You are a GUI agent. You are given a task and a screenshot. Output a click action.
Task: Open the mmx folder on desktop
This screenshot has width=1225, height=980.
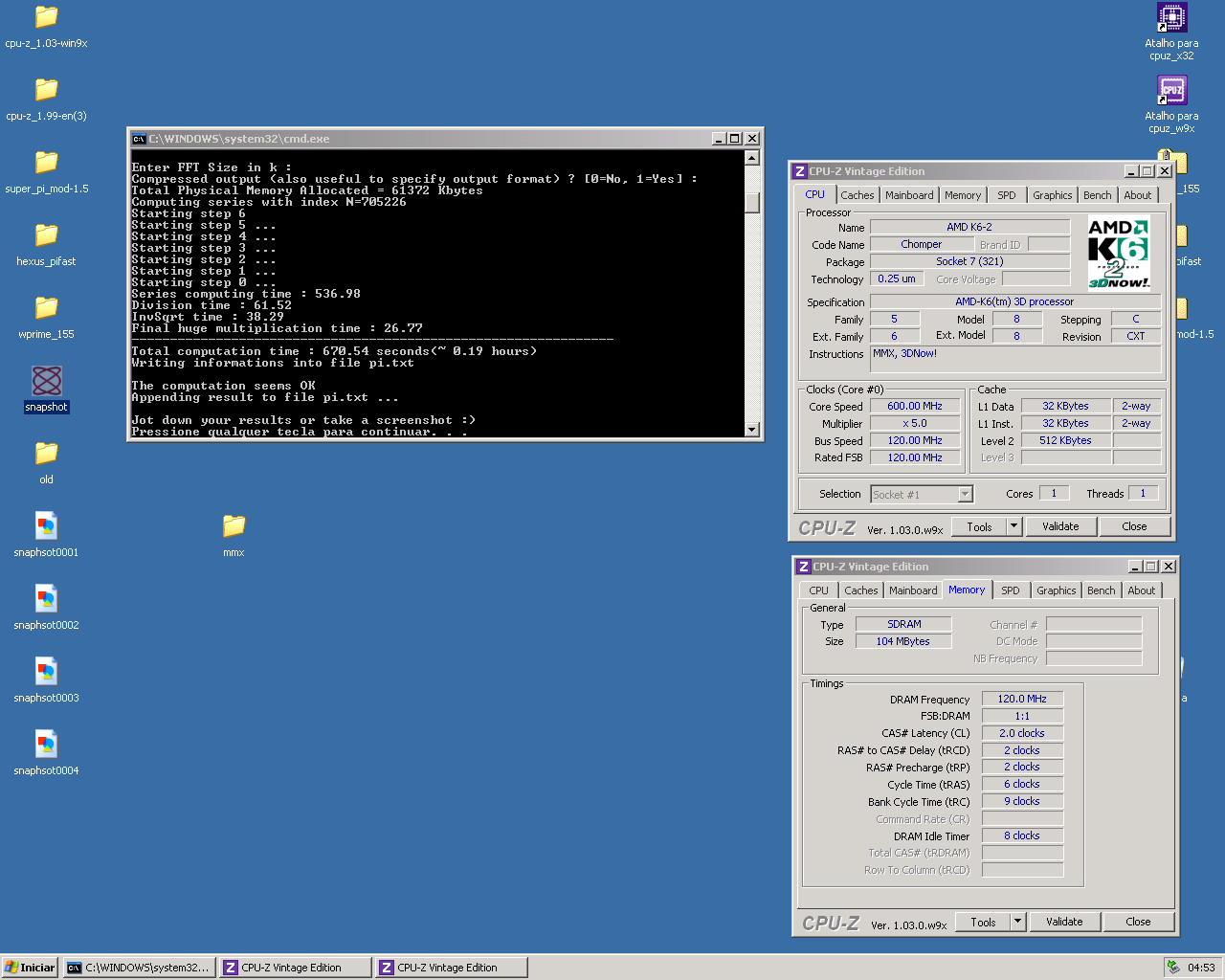pyautogui.click(x=234, y=526)
